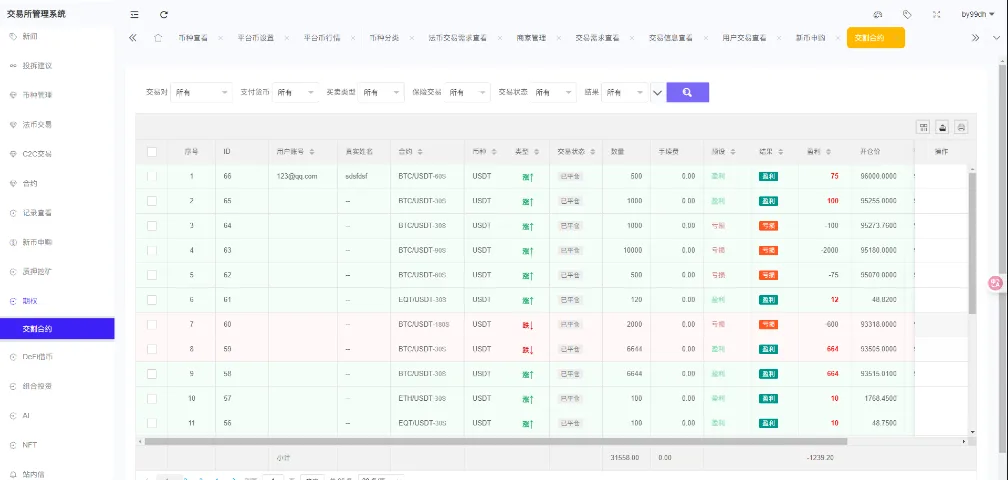This screenshot has width=1008, height=480.
Task: Click the tag icon in the header
Action: tap(907, 14)
